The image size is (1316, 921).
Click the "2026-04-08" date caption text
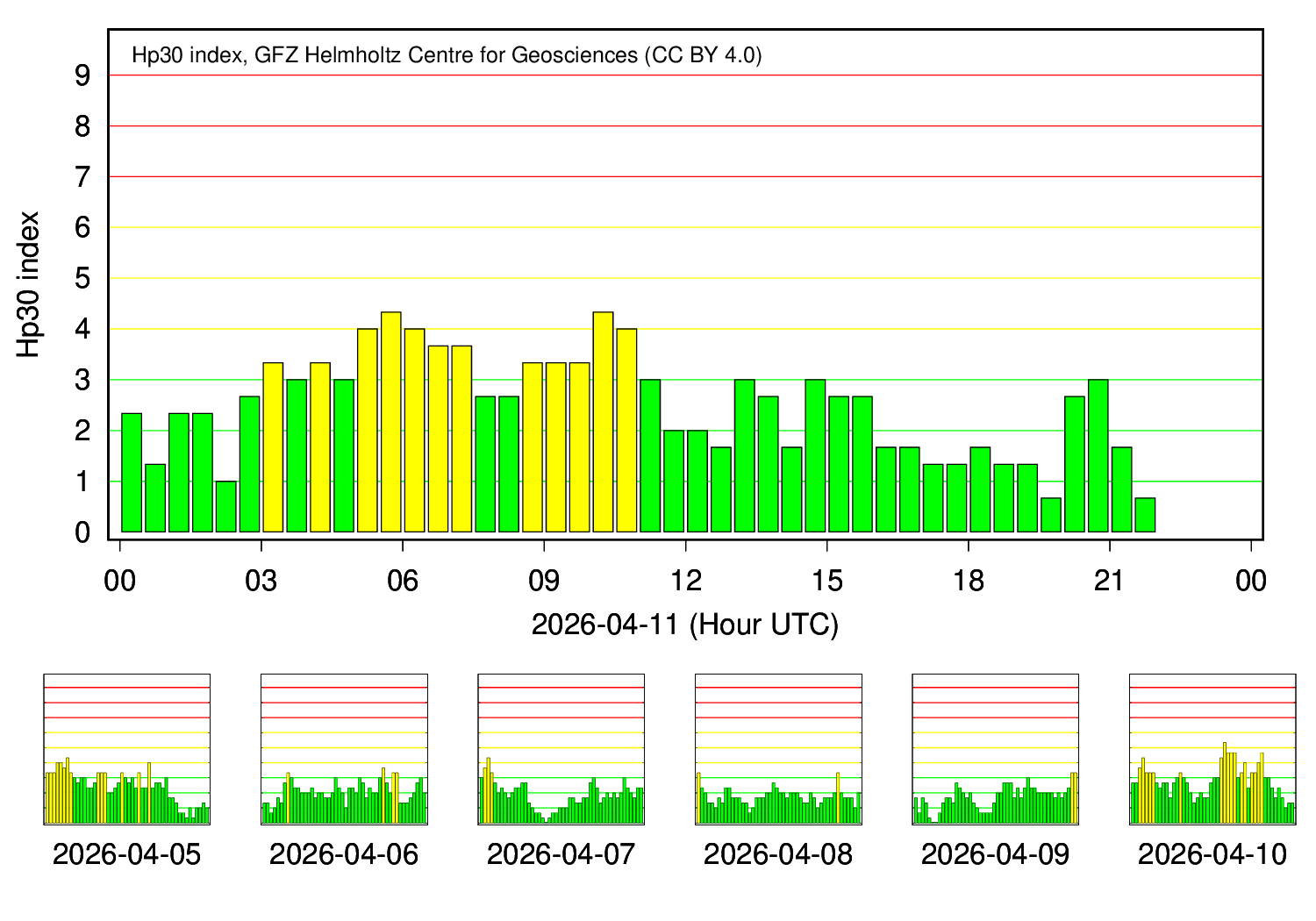(x=778, y=854)
